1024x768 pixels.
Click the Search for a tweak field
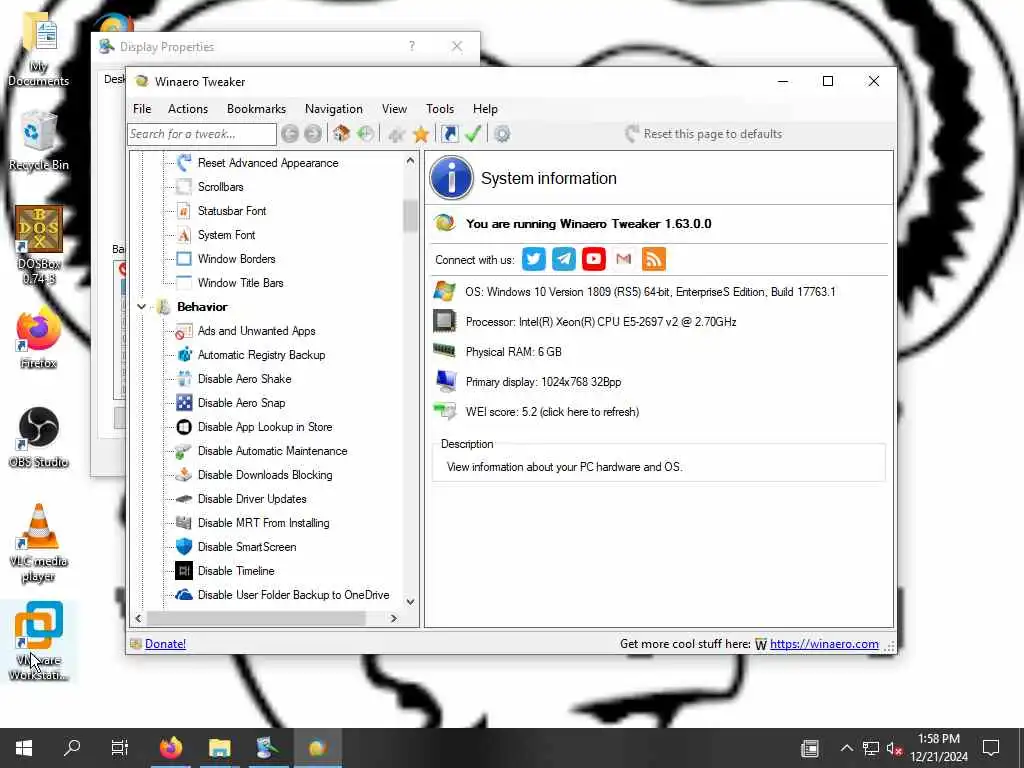coord(202,134)
